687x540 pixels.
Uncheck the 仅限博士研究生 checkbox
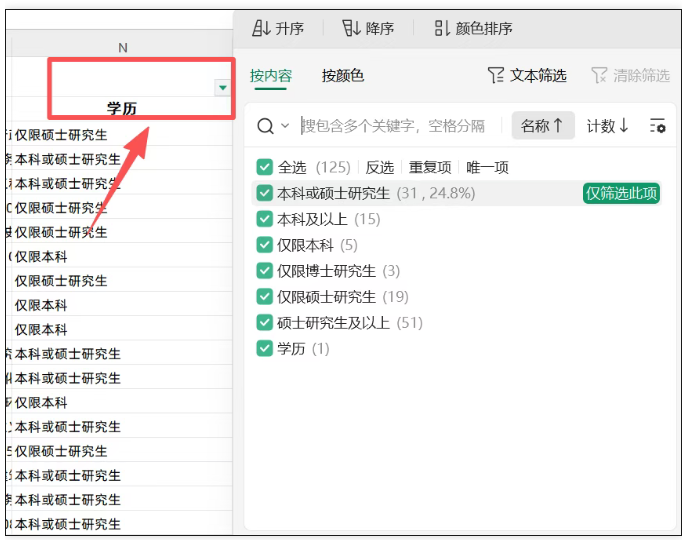click(265, 271)
